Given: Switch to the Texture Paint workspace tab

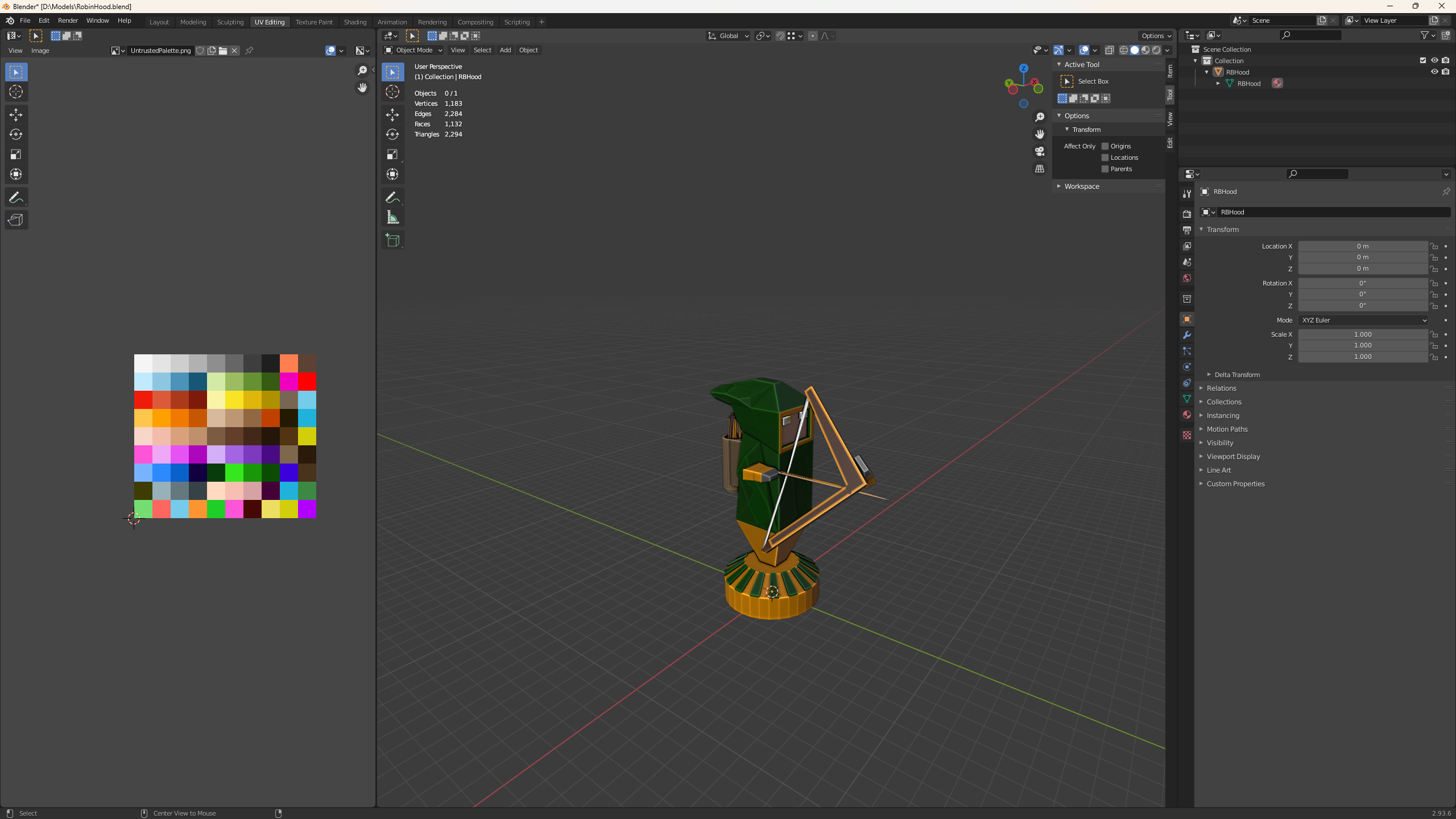Looking at the screenshot, I should click(314, 22).
